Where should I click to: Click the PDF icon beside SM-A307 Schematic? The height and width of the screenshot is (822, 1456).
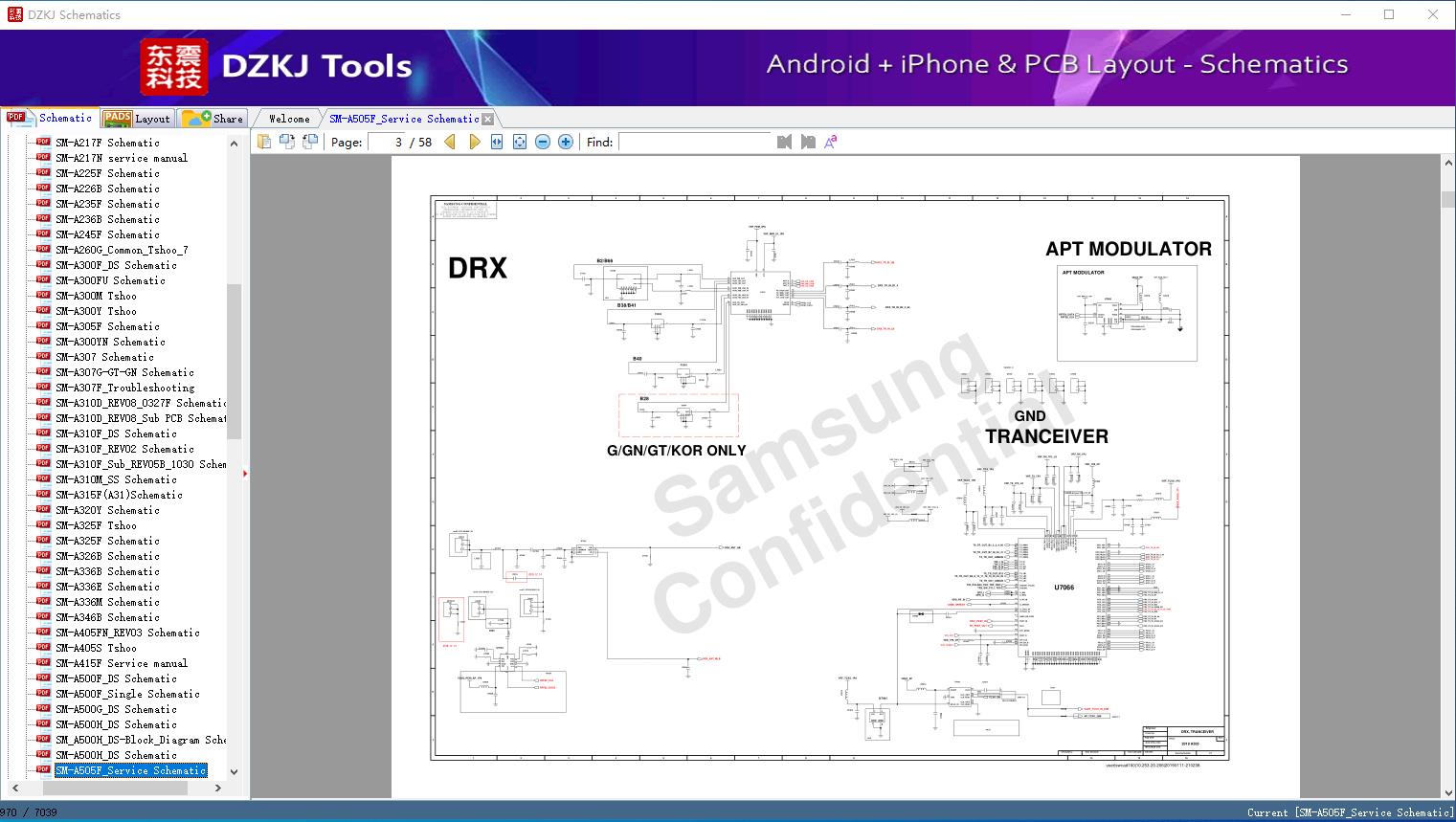point(43,356)
